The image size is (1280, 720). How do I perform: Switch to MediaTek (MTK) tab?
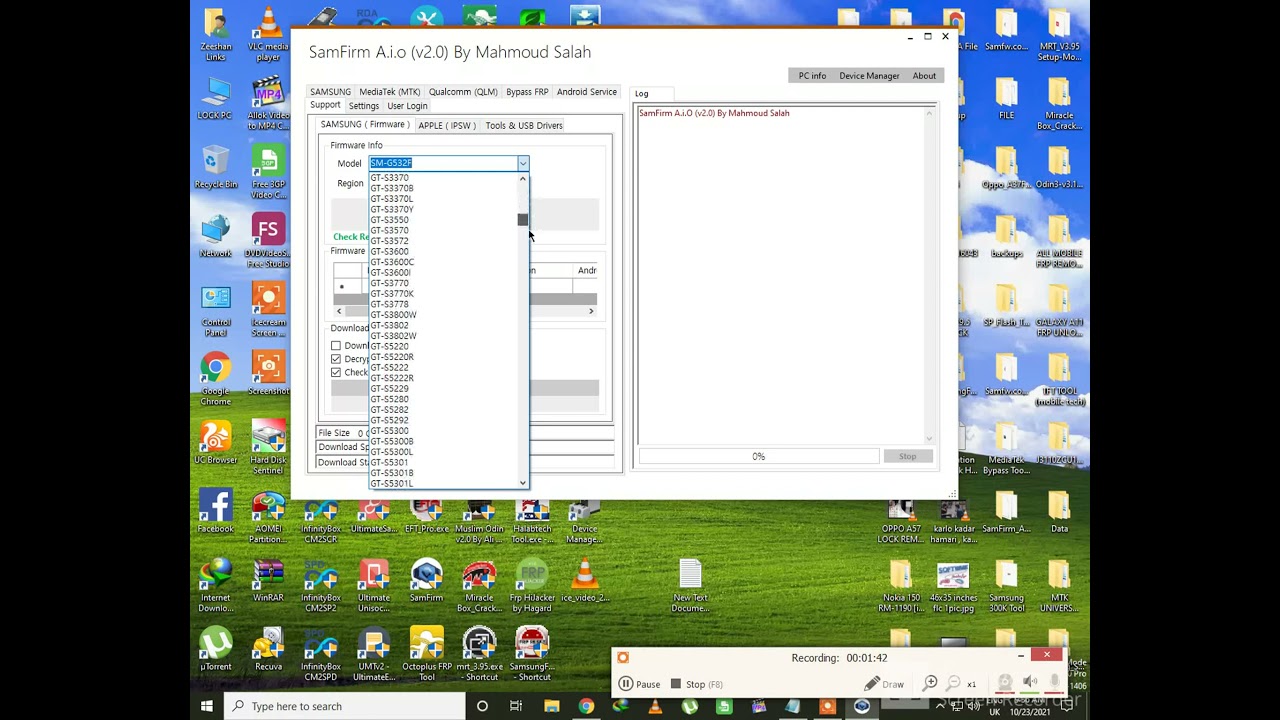390,92
